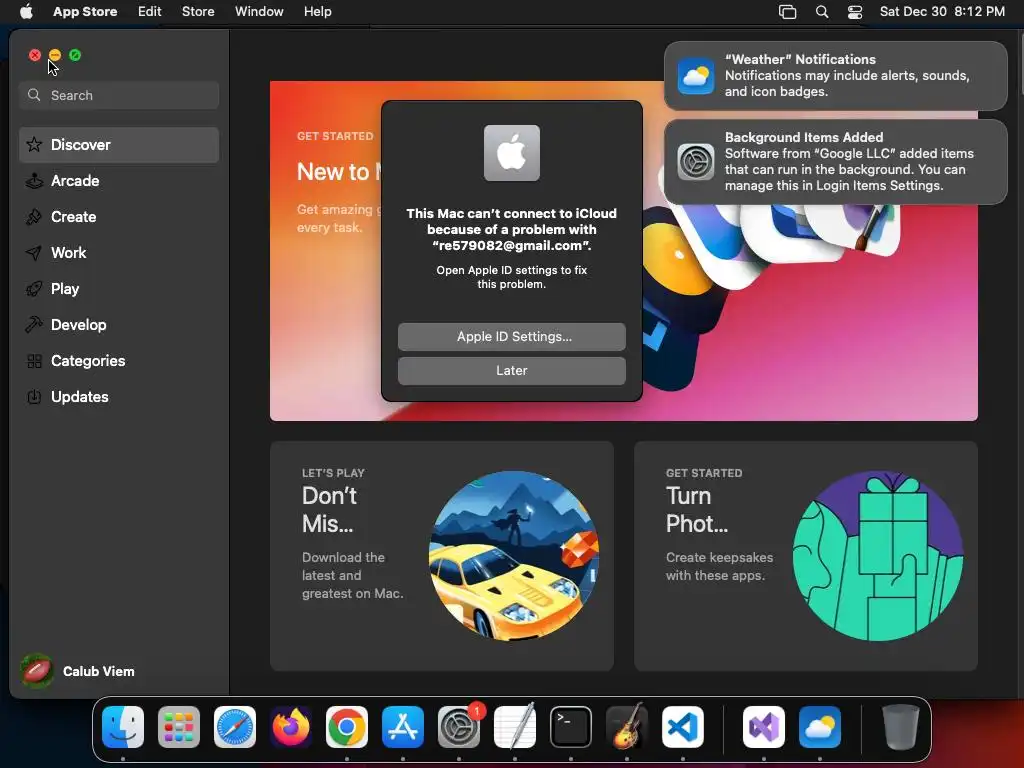Click the Arcade joystick icon
The width and height of the screenshot is (1024, 768).
click(x=34, y=181)
